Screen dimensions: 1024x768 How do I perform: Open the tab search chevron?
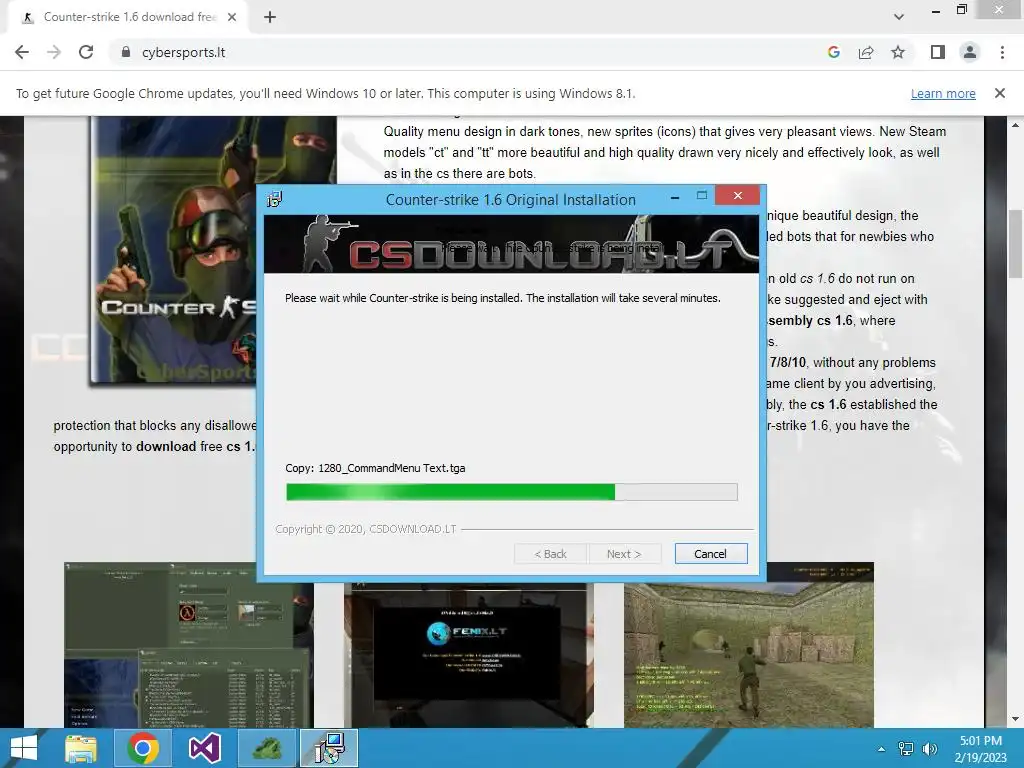899,17
